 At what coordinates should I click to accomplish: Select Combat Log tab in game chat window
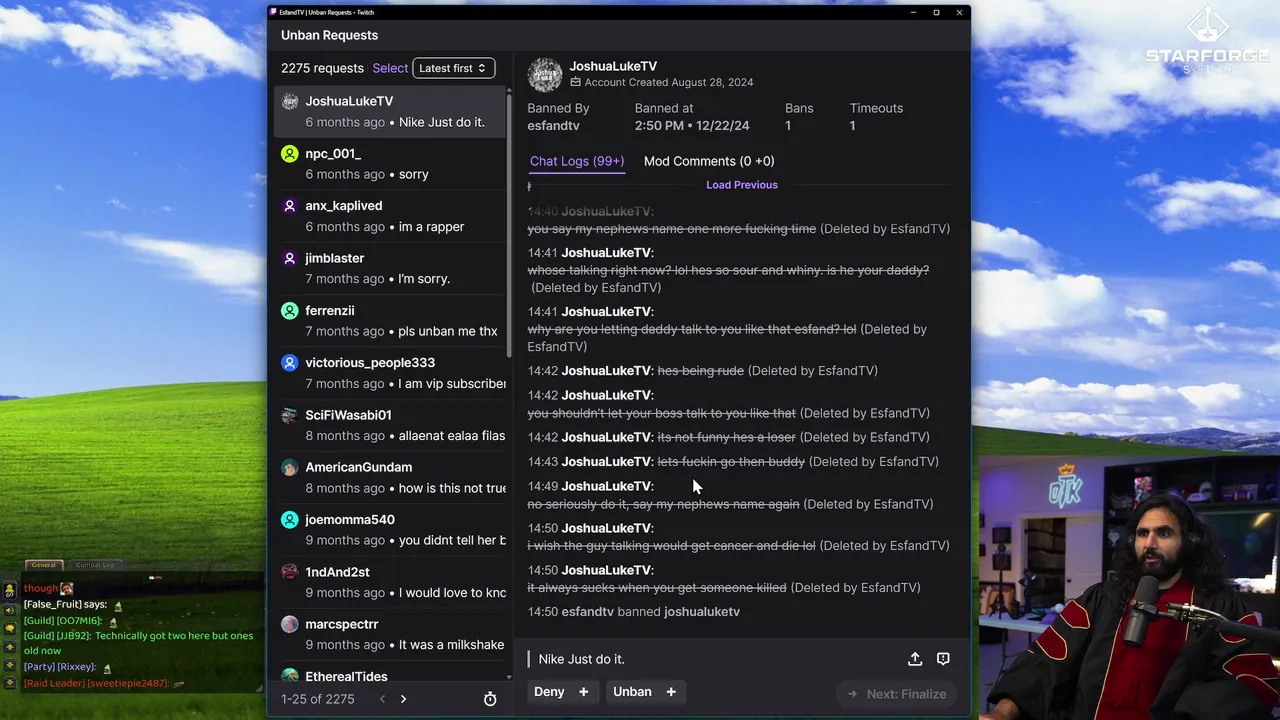[x=95, y=565]
